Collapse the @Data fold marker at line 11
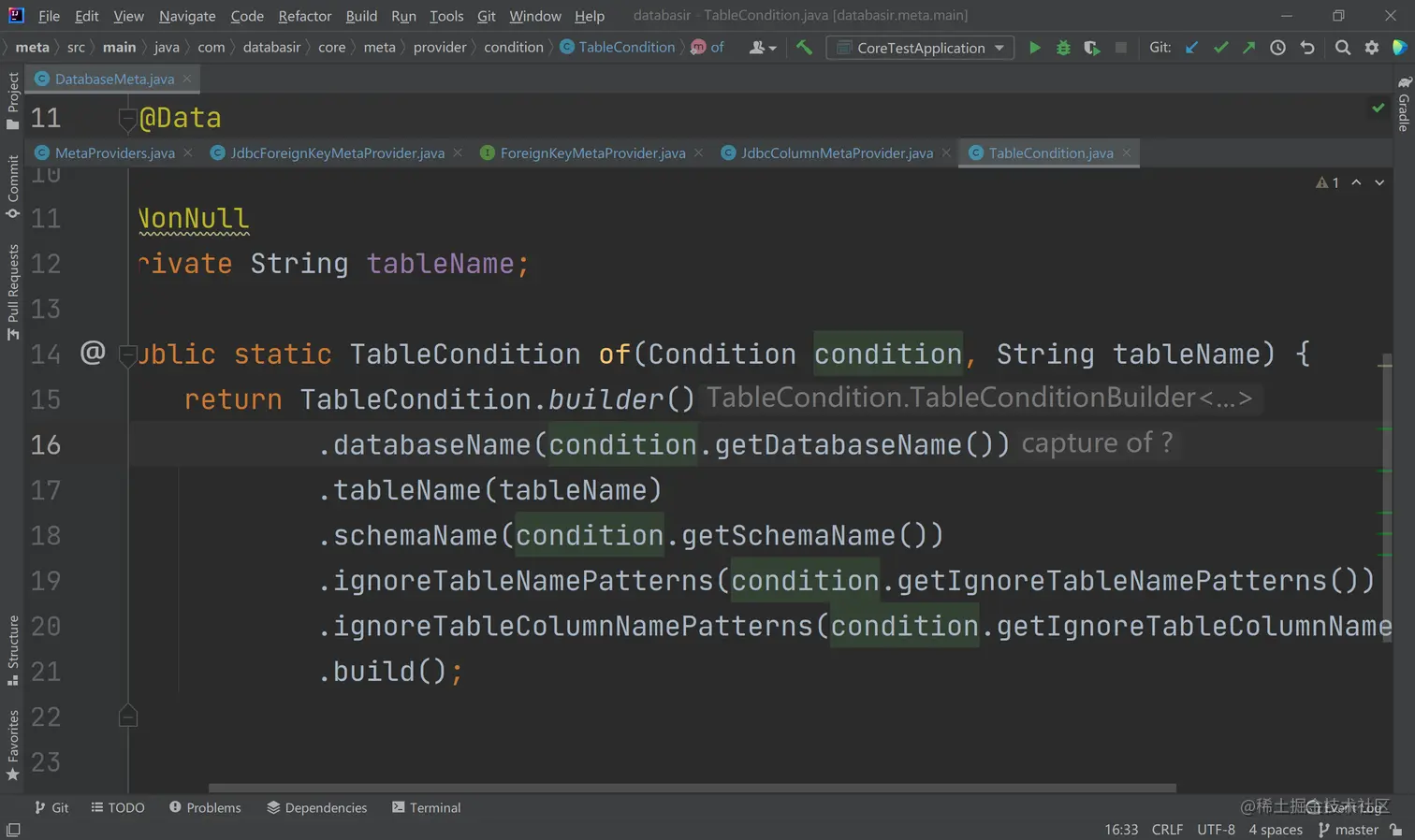Screen dimensions: 1415x840 tap(128, 118)
